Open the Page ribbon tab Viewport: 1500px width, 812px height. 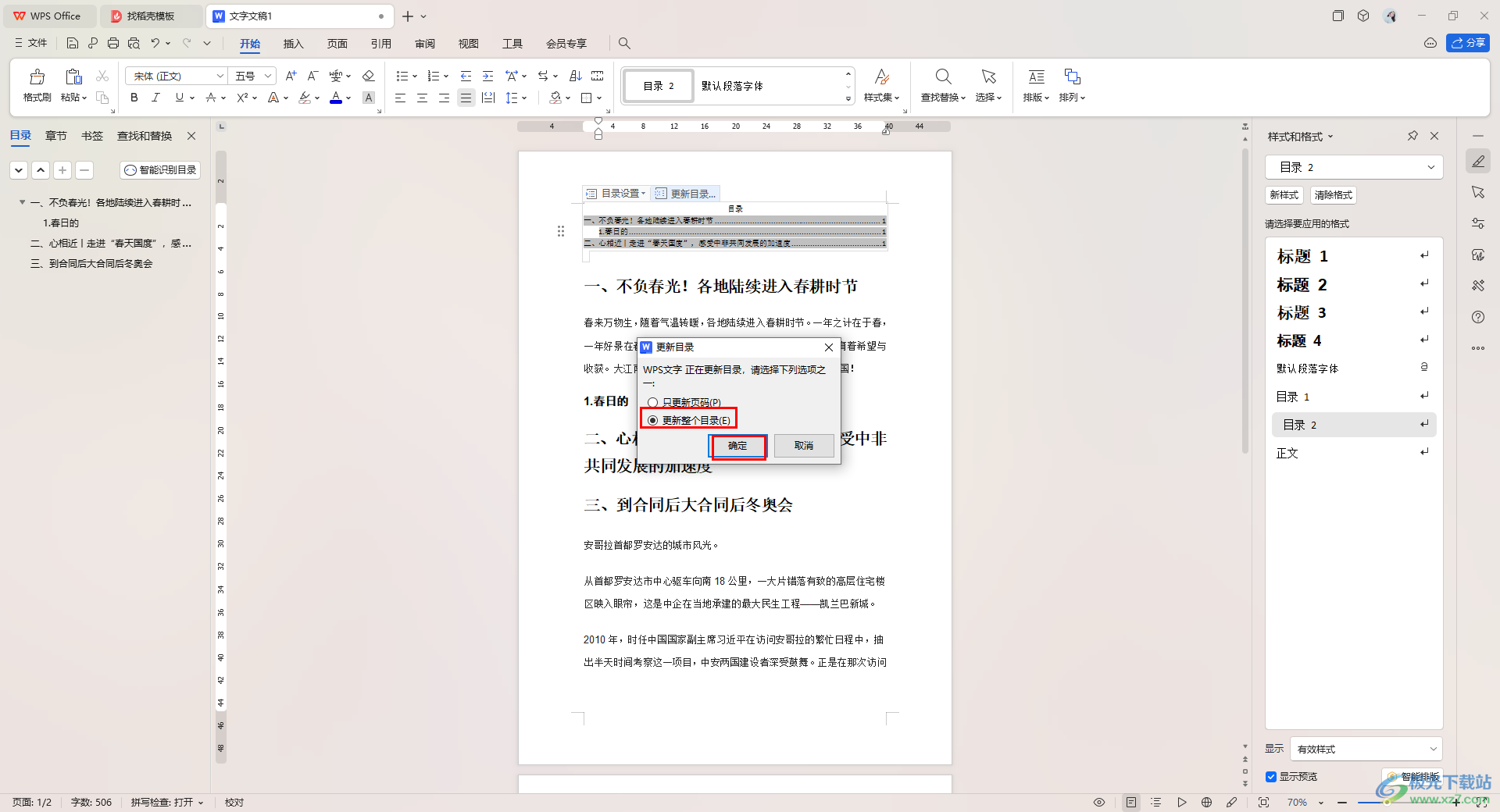click(337, 44)
